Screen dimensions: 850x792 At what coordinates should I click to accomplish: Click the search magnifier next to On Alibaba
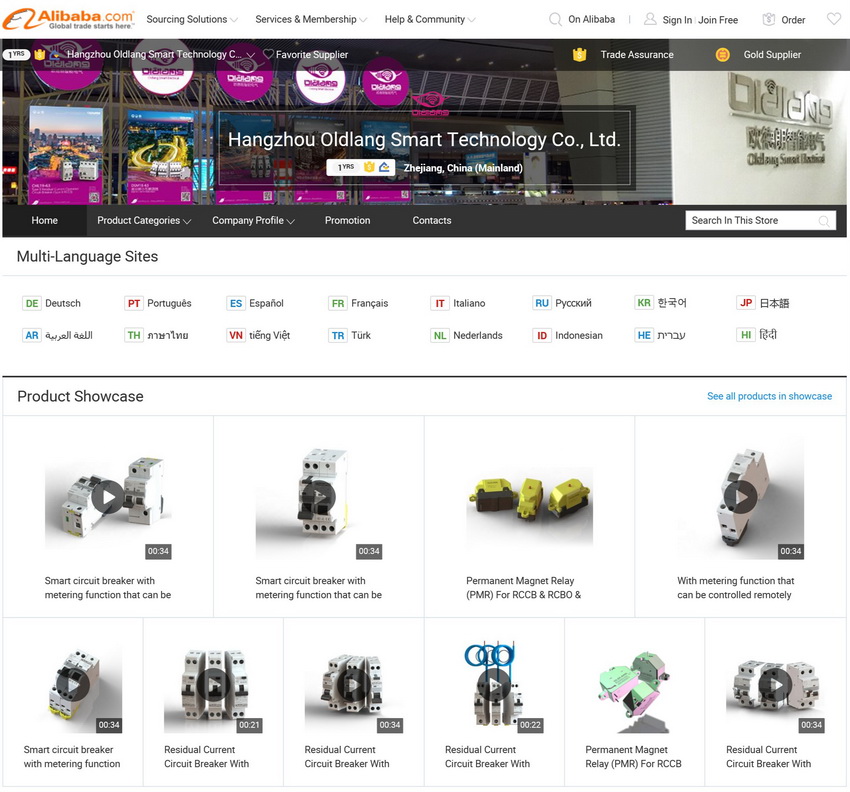[x=555, y=19]
